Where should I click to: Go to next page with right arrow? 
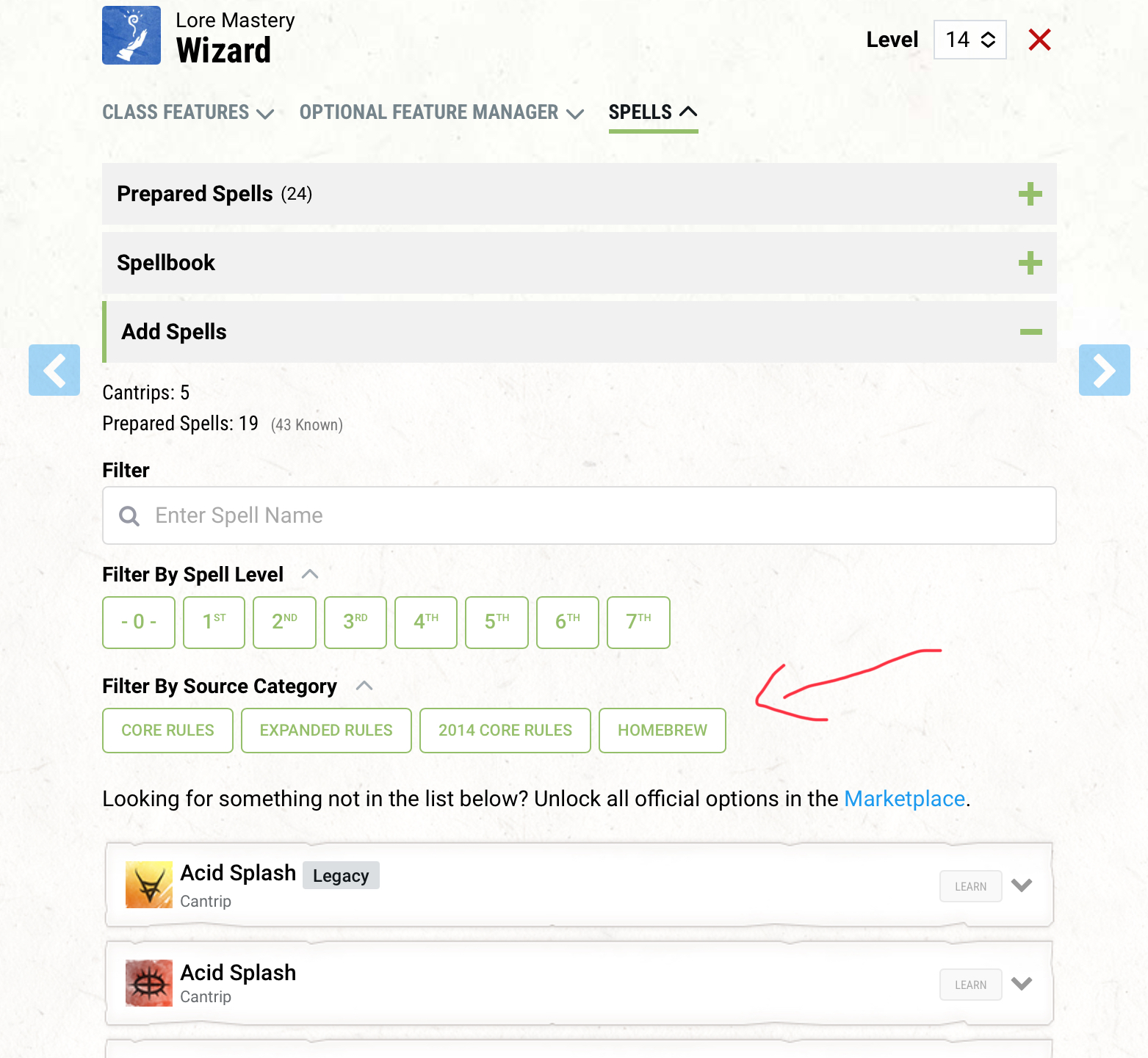pos(1104,370)
